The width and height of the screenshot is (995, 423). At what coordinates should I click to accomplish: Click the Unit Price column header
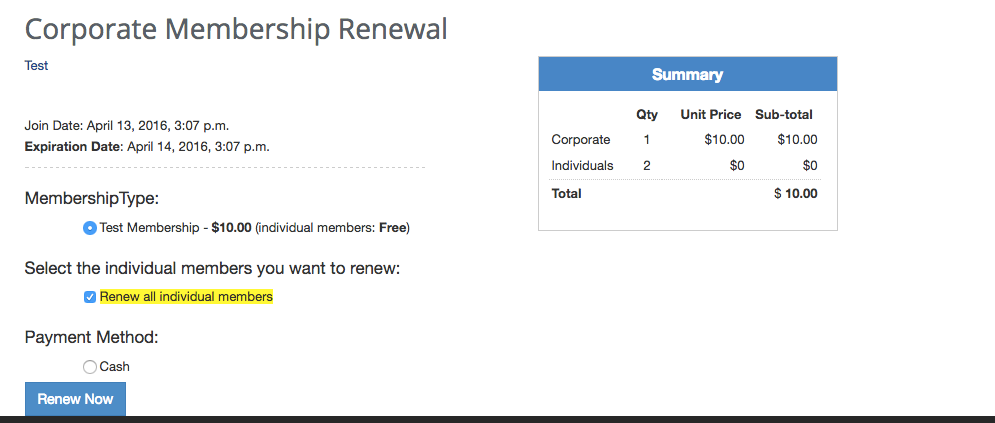click(711, 115)
